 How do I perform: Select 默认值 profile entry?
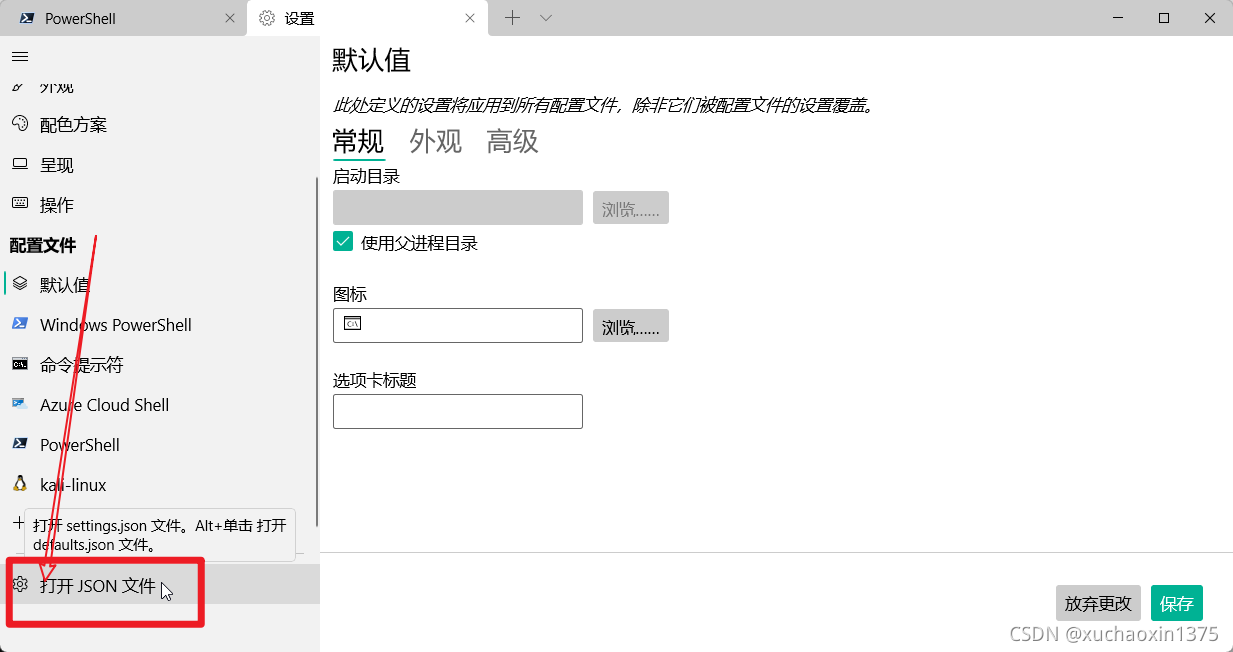160,284
